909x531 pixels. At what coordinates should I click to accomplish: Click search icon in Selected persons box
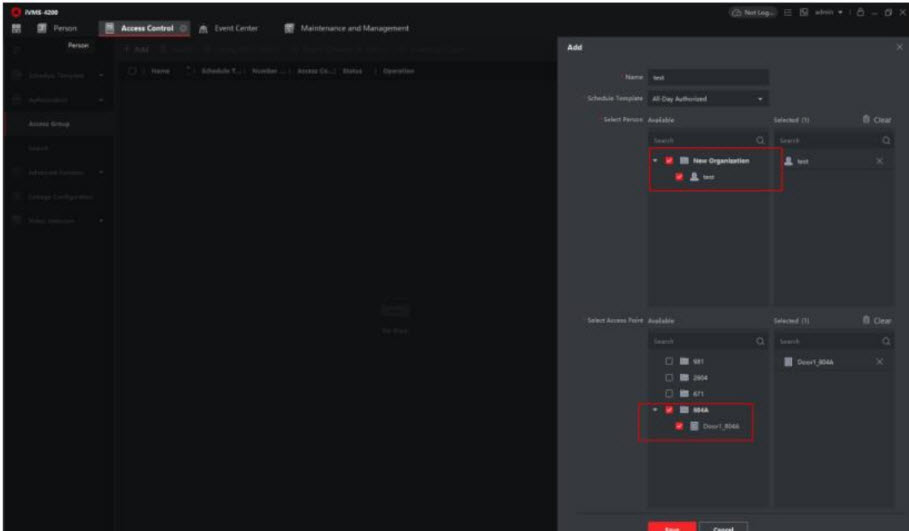(x=886, y=141)
